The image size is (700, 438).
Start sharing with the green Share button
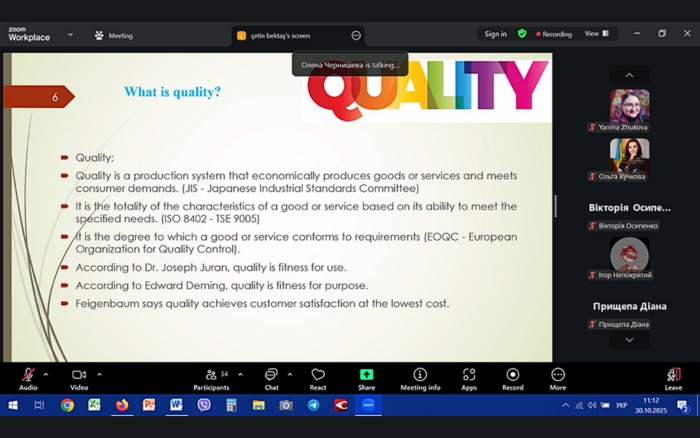[x=367, y=376]
